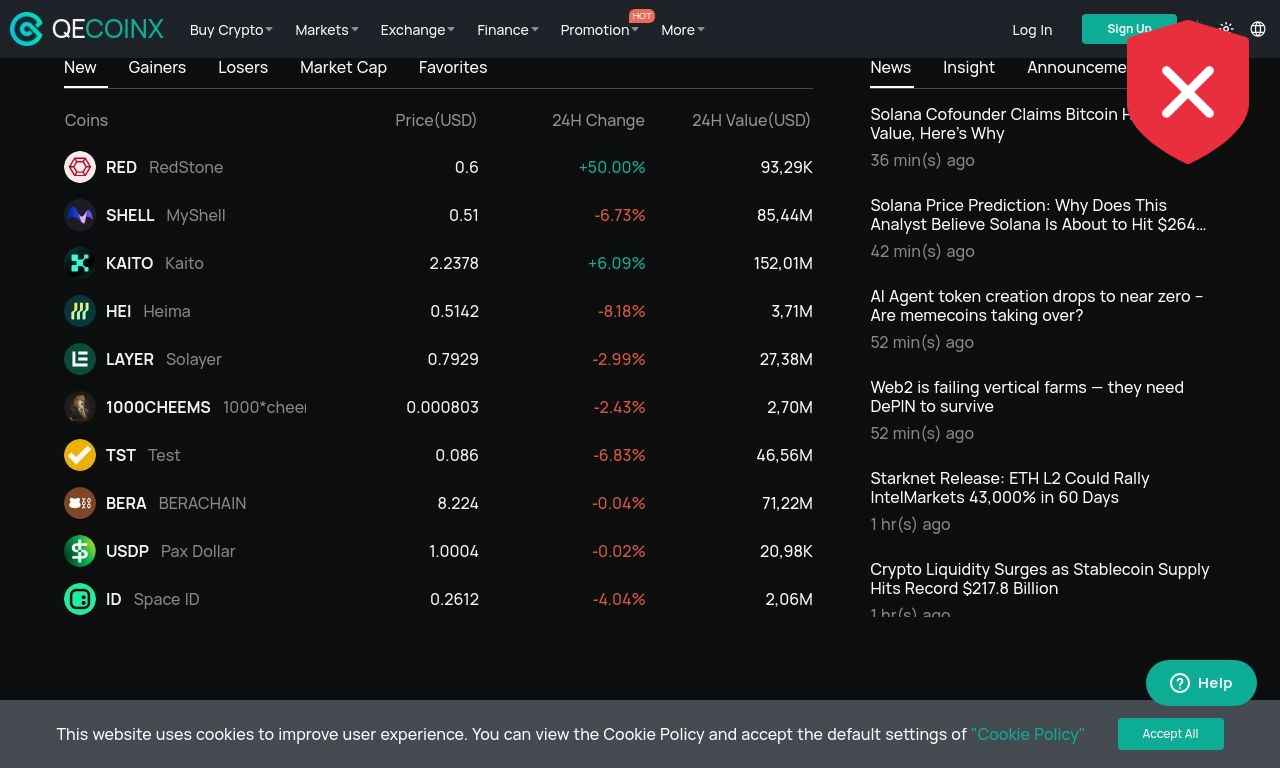Screen dimensions: 1280x768
Task: Expand the Exchange dropdown menu
Action: [417, 30]
